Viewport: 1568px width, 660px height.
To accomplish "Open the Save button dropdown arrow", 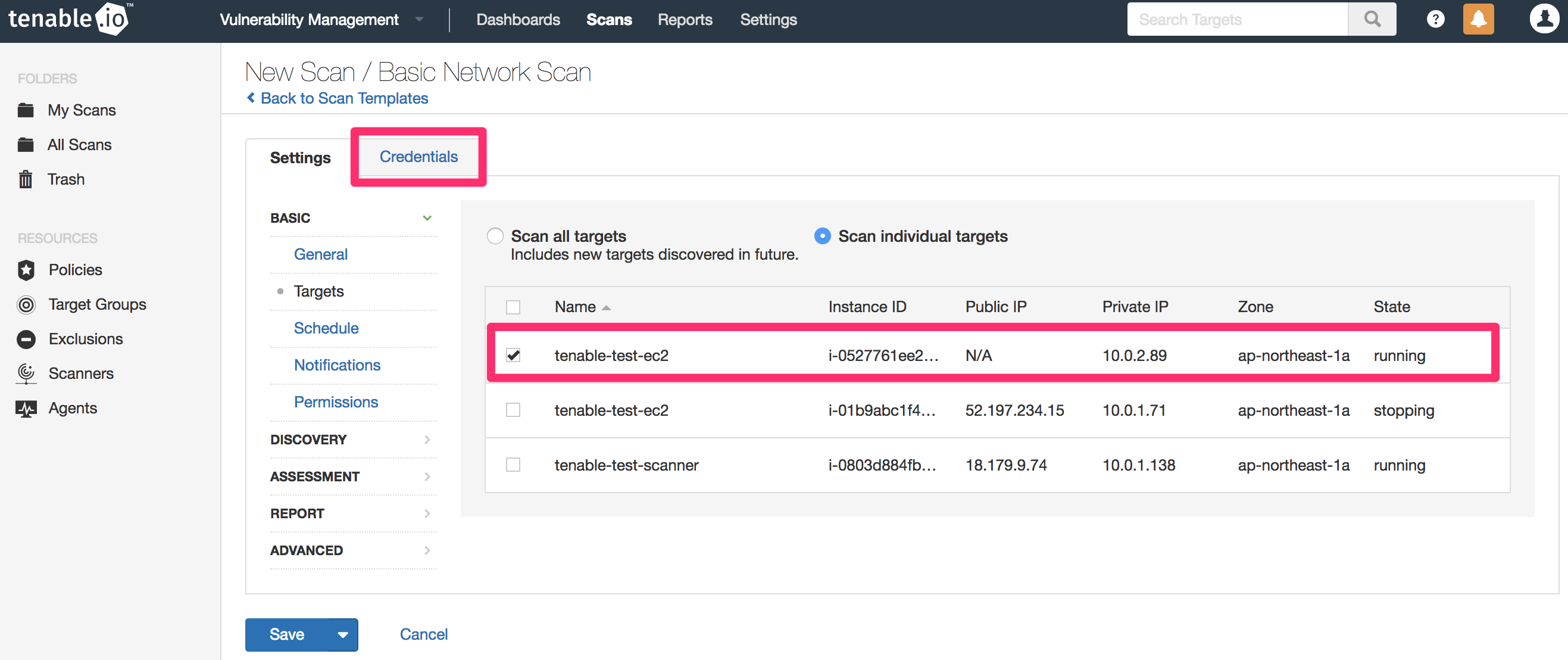I will [342, 634].
